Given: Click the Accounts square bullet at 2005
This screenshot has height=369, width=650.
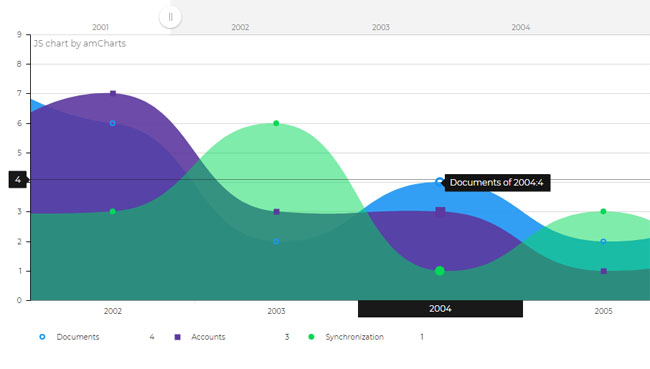Looking at the screenshot, I should tap(604, 271).
